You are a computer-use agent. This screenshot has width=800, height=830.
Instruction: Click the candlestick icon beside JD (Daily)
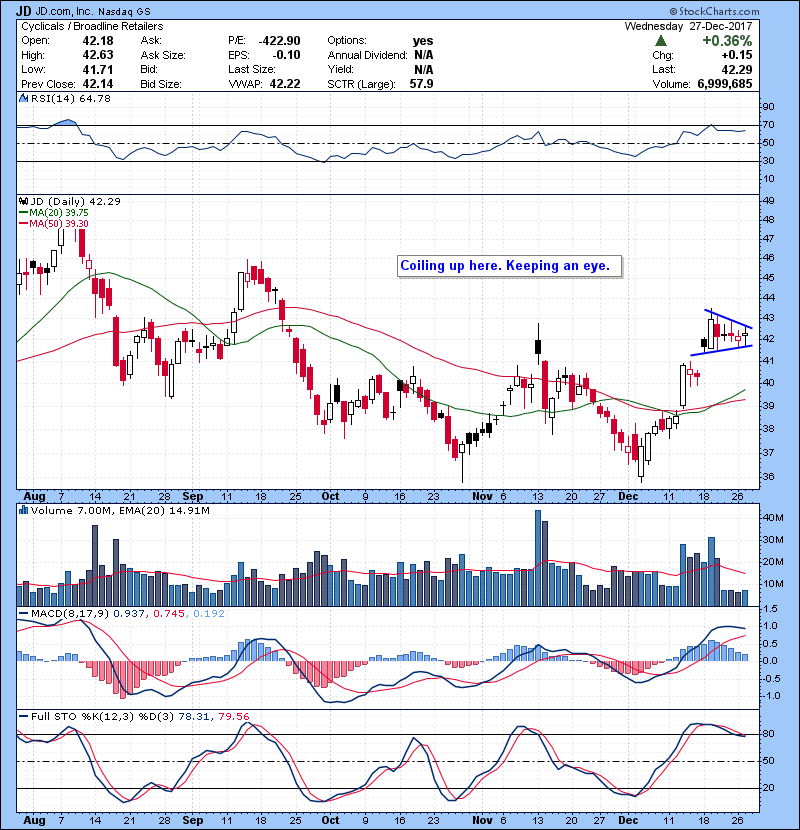click(x=23, y=201)
